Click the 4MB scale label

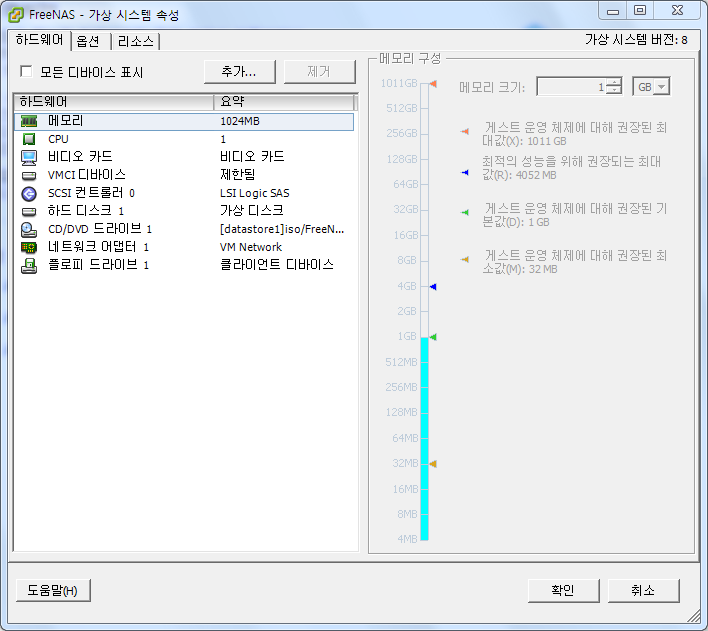407,539
